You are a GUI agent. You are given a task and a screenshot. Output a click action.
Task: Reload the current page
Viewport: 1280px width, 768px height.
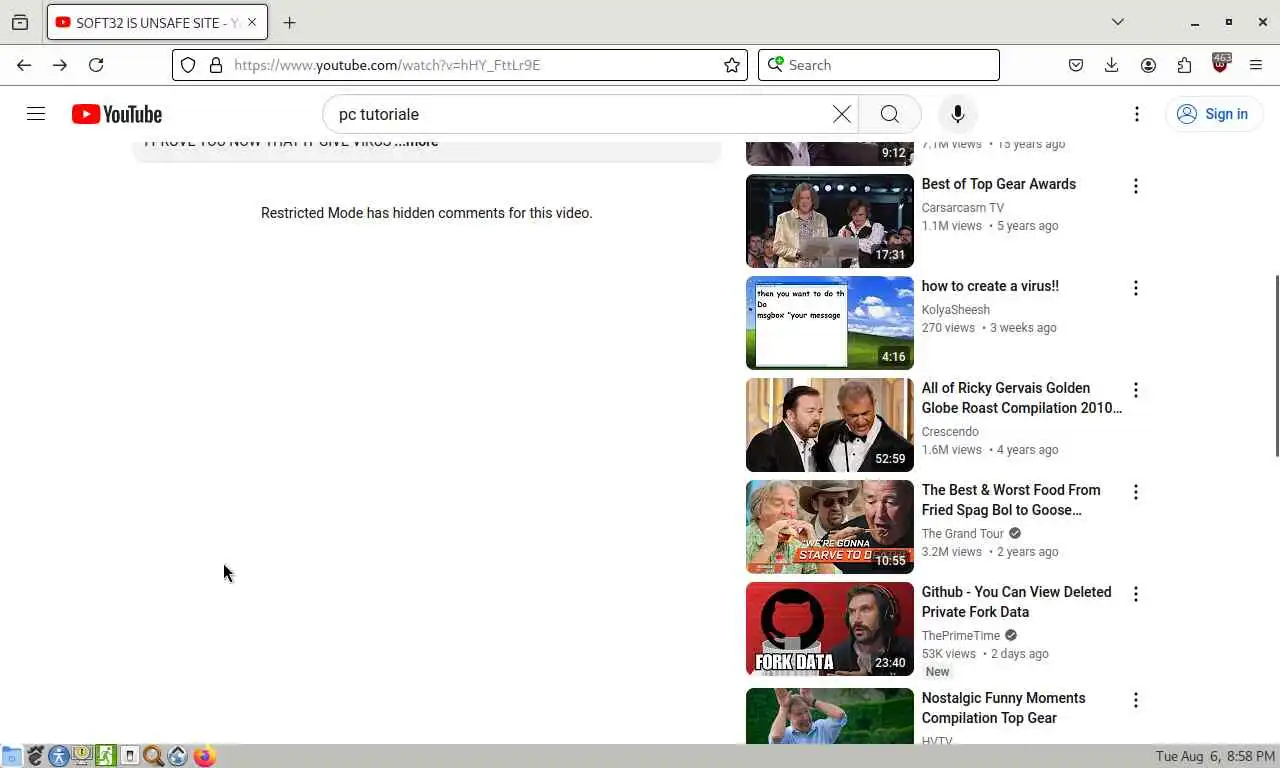pyautogui.click(x=96, y=65)
